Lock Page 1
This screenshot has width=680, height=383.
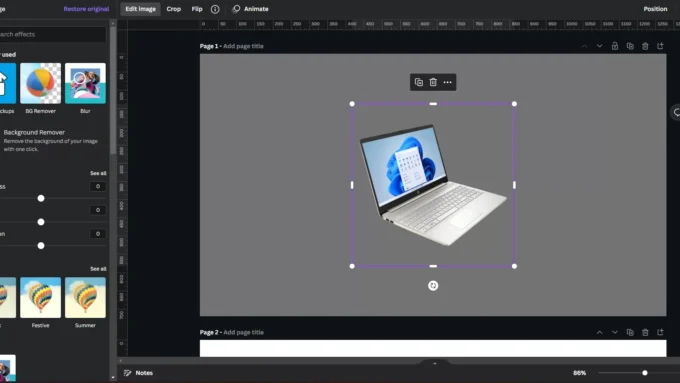pyautogui.click(x=615, y=46)
